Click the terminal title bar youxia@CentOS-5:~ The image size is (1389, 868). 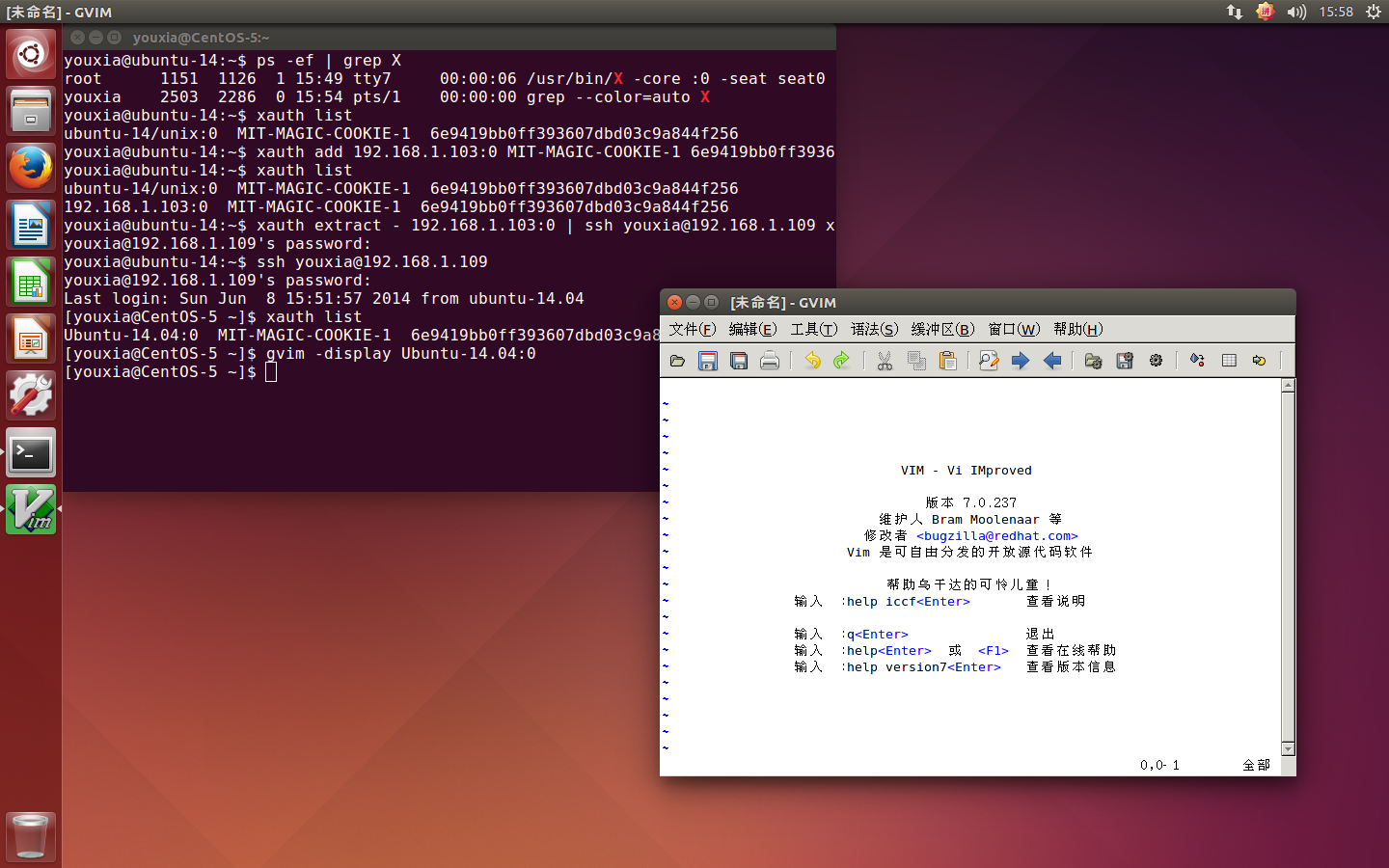(449, 37)
